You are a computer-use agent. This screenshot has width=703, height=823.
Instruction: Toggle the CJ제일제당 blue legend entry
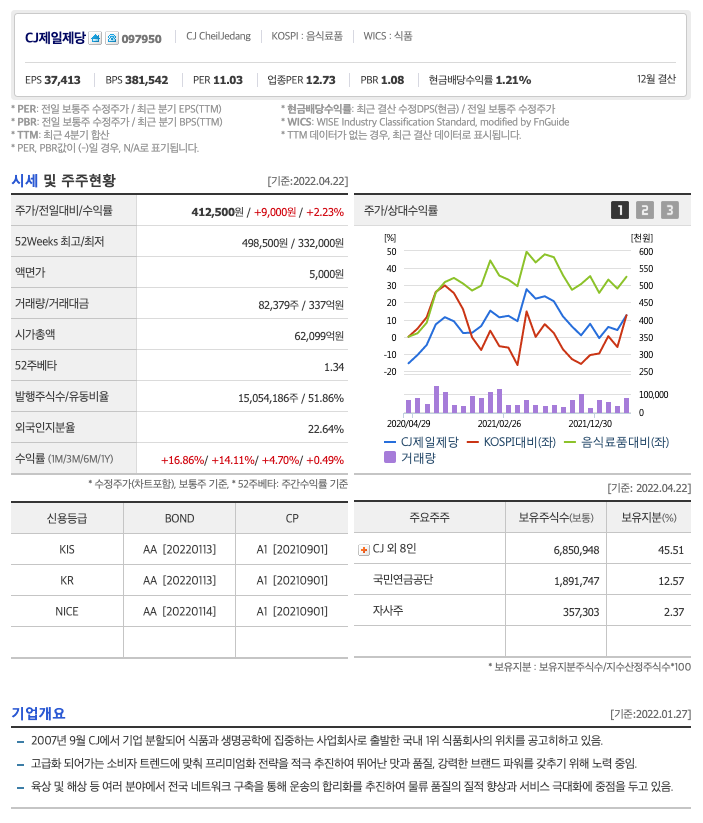point(421,442)
